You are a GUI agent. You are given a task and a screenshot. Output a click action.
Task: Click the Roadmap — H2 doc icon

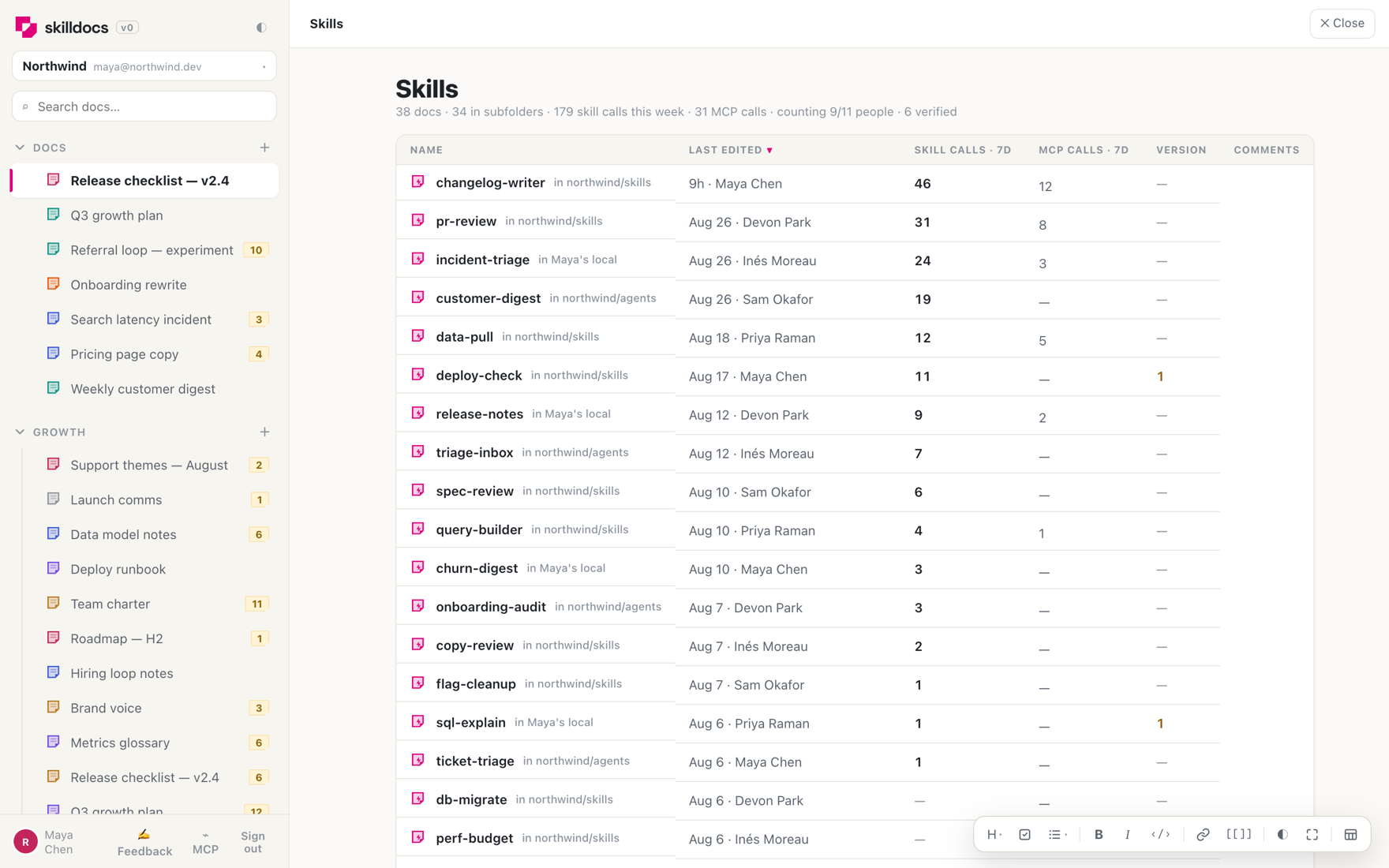(x=53, y=638)
